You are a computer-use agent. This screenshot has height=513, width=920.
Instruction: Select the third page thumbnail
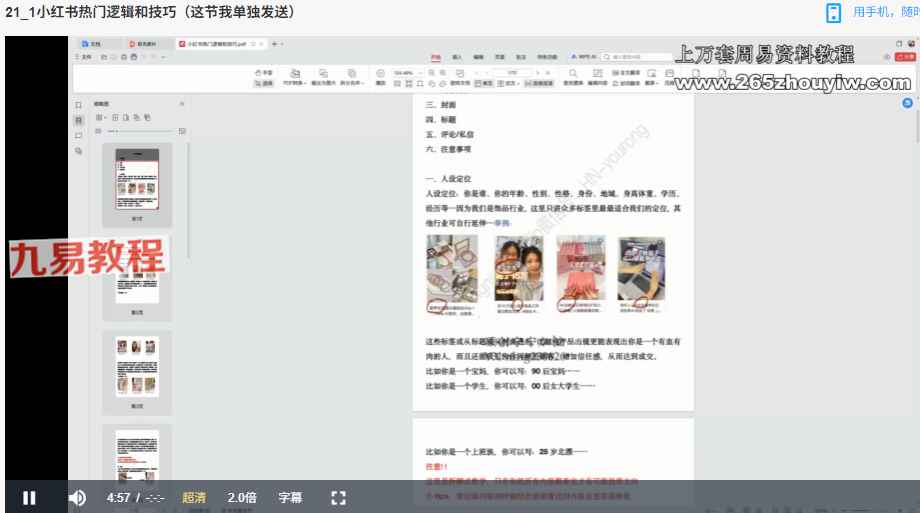137,367
